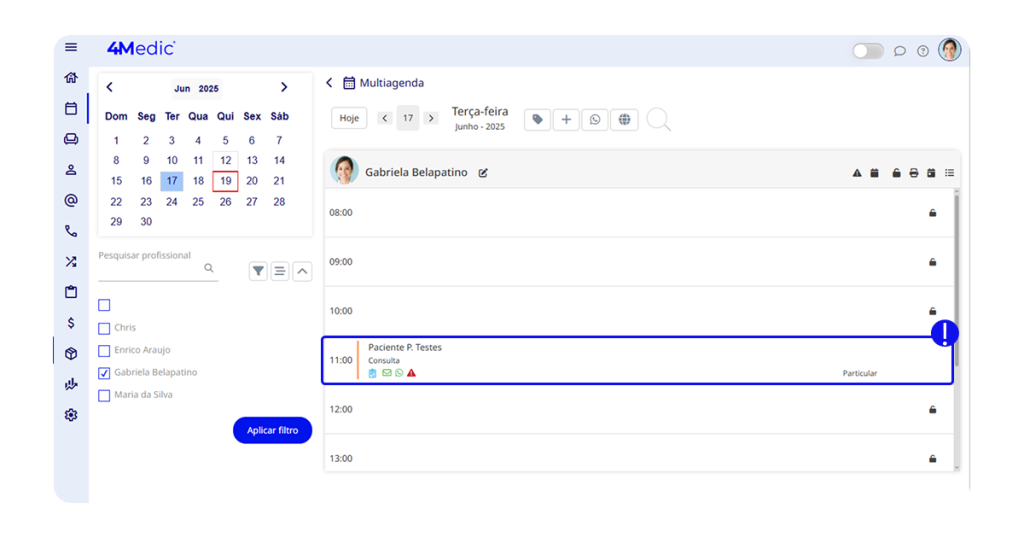Click the tag icon button
The width and height of the screenshot is (1024, 538).
click(537, 119)
